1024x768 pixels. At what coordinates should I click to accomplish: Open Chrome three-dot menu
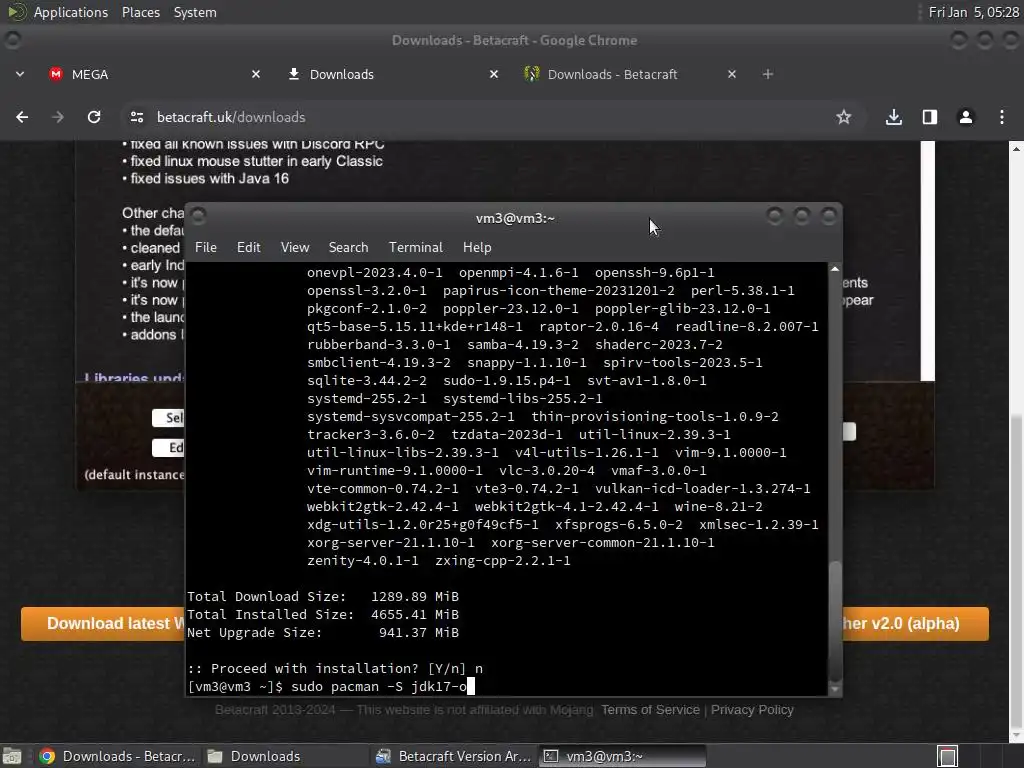point(1002,117)
